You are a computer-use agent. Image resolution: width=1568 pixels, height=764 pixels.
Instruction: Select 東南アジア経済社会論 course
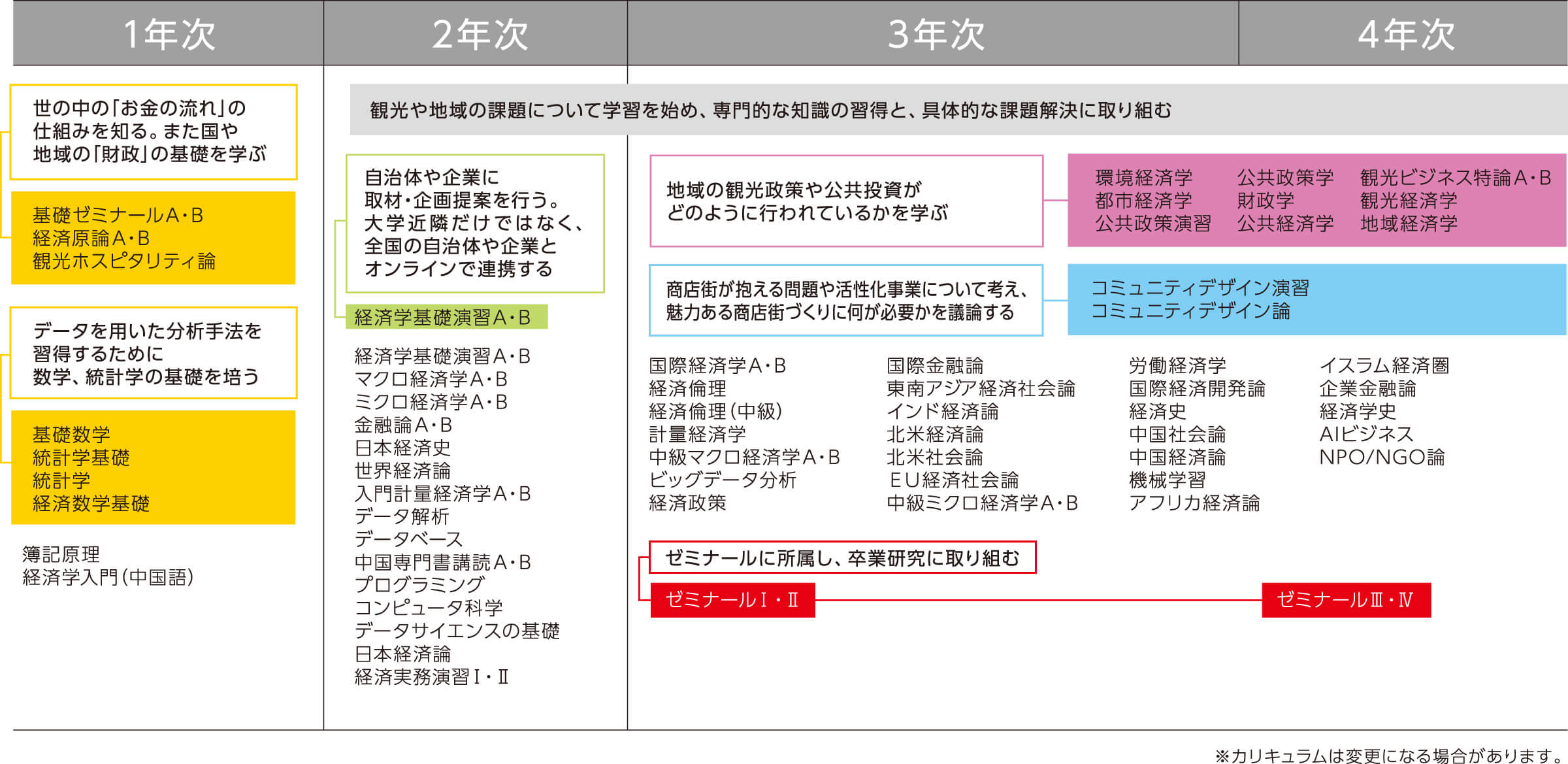(981, 388)
